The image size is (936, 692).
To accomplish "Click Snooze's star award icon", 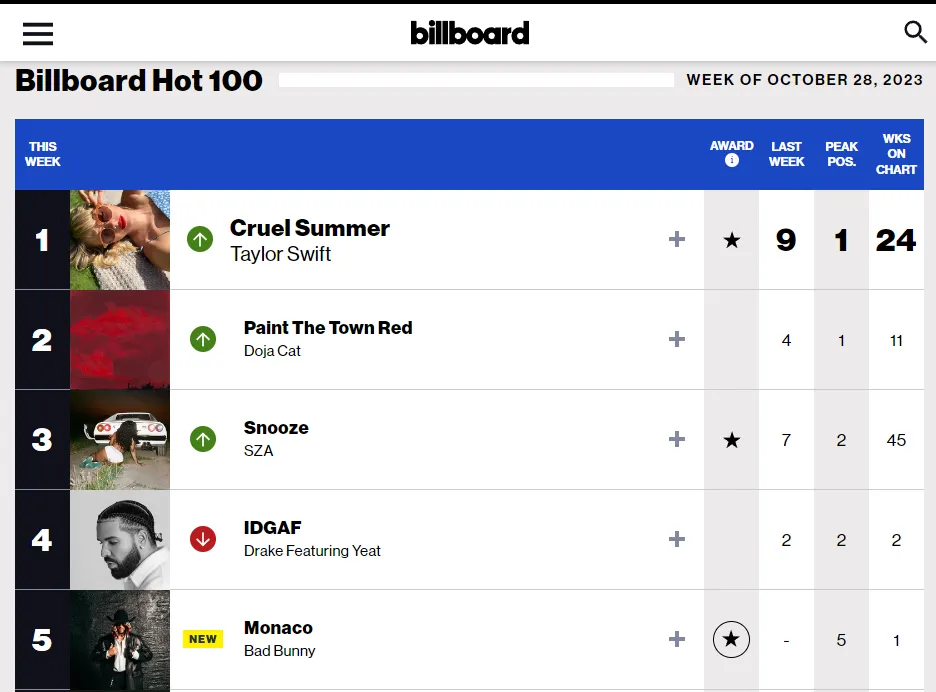I will point(732,440).
